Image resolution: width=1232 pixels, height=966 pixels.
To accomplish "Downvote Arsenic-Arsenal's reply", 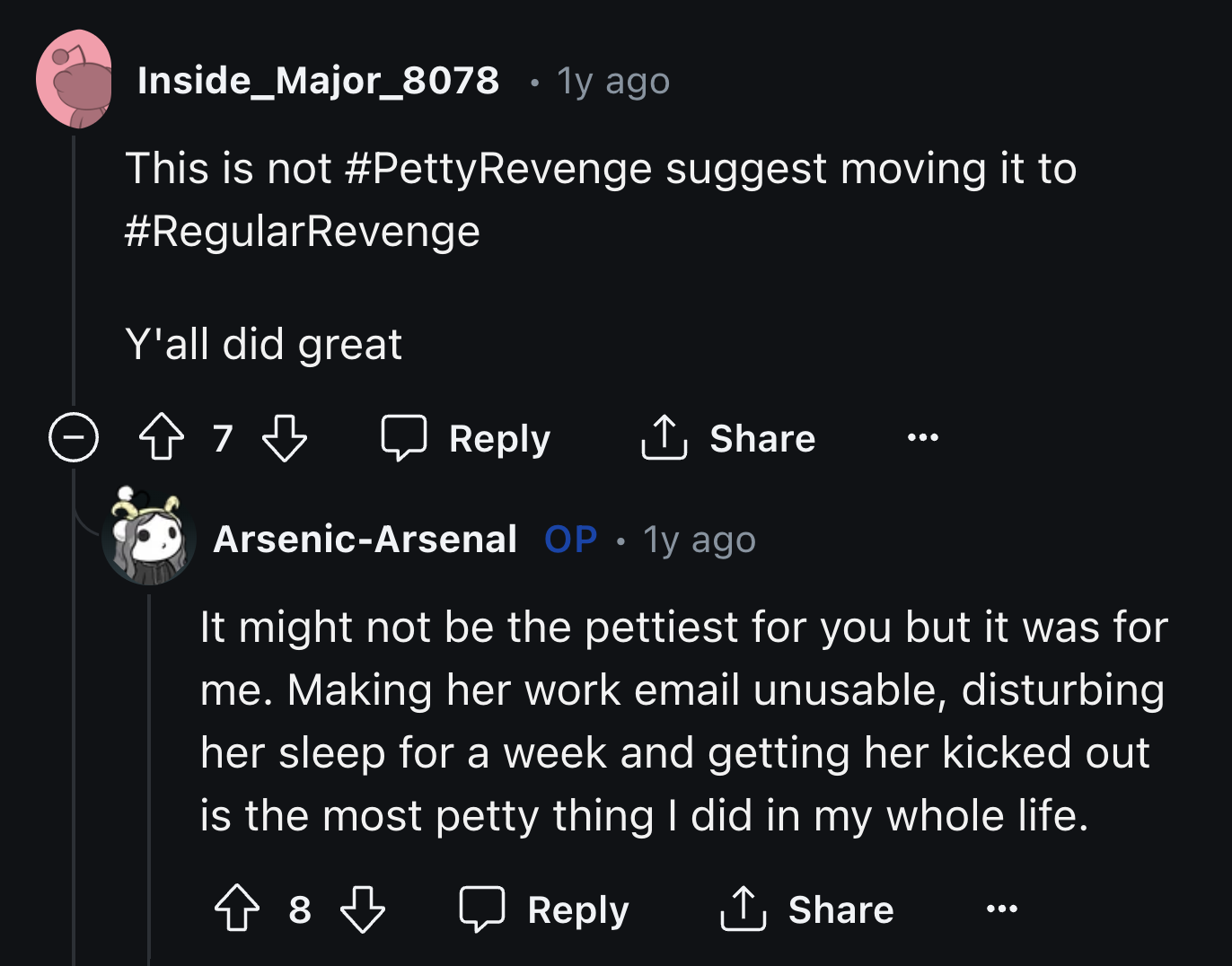I will pyautogui.click(x=363, y=909).
